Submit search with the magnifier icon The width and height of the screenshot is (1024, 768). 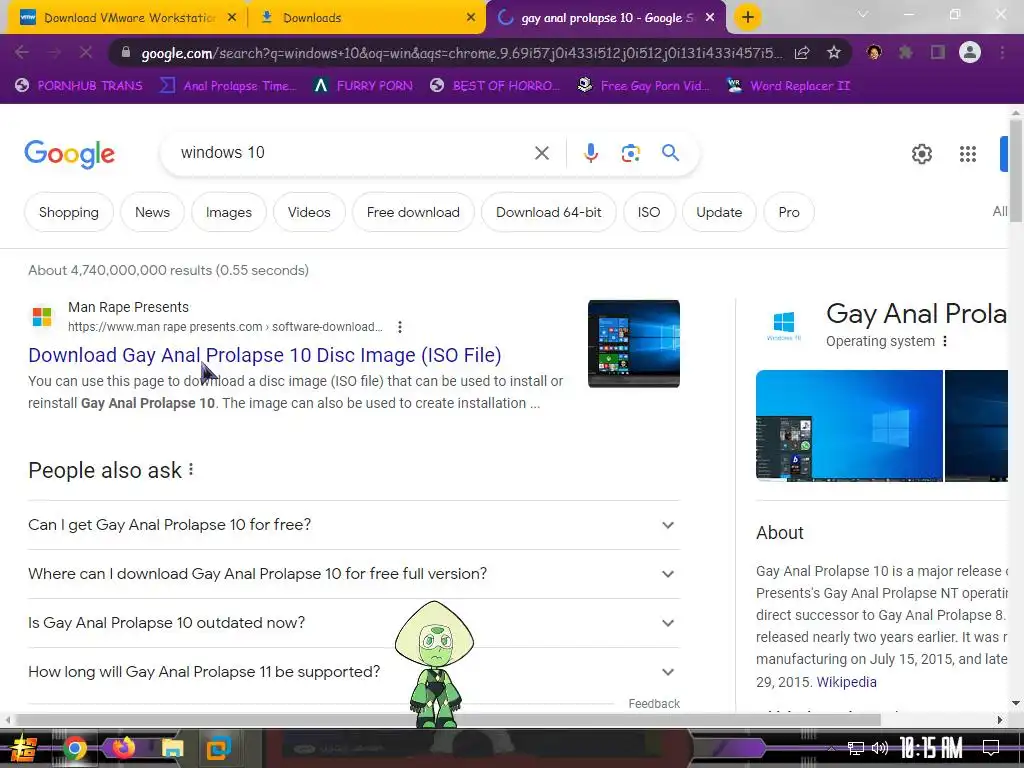click(x=670, y=153)
